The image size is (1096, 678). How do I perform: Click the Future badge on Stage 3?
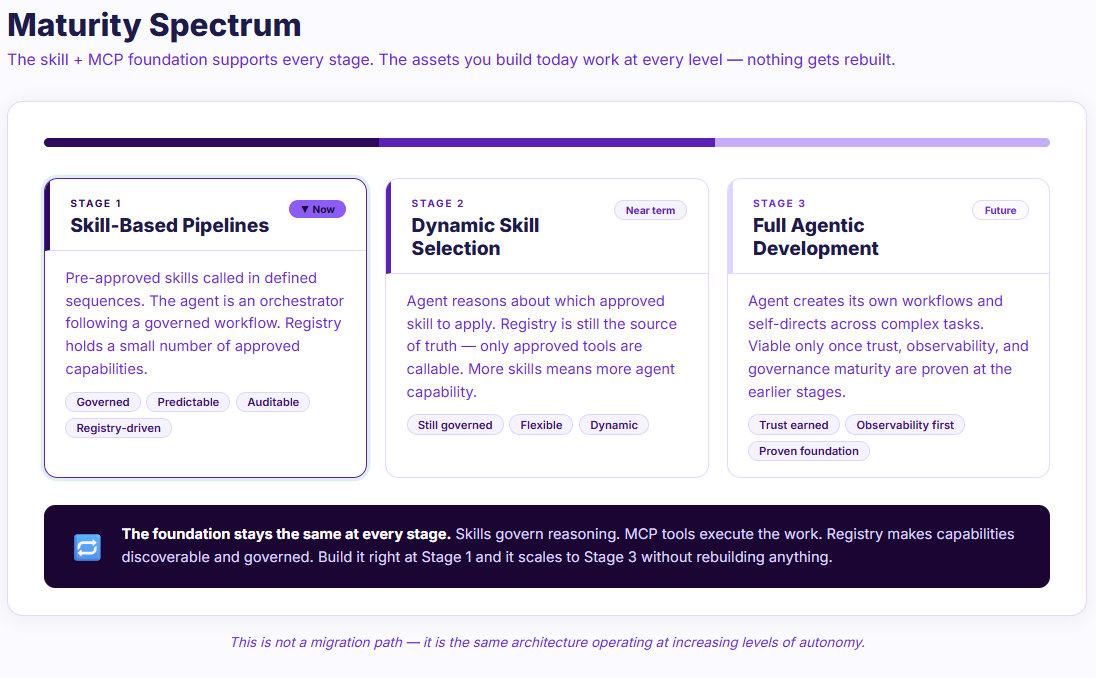click(1000, 210)
